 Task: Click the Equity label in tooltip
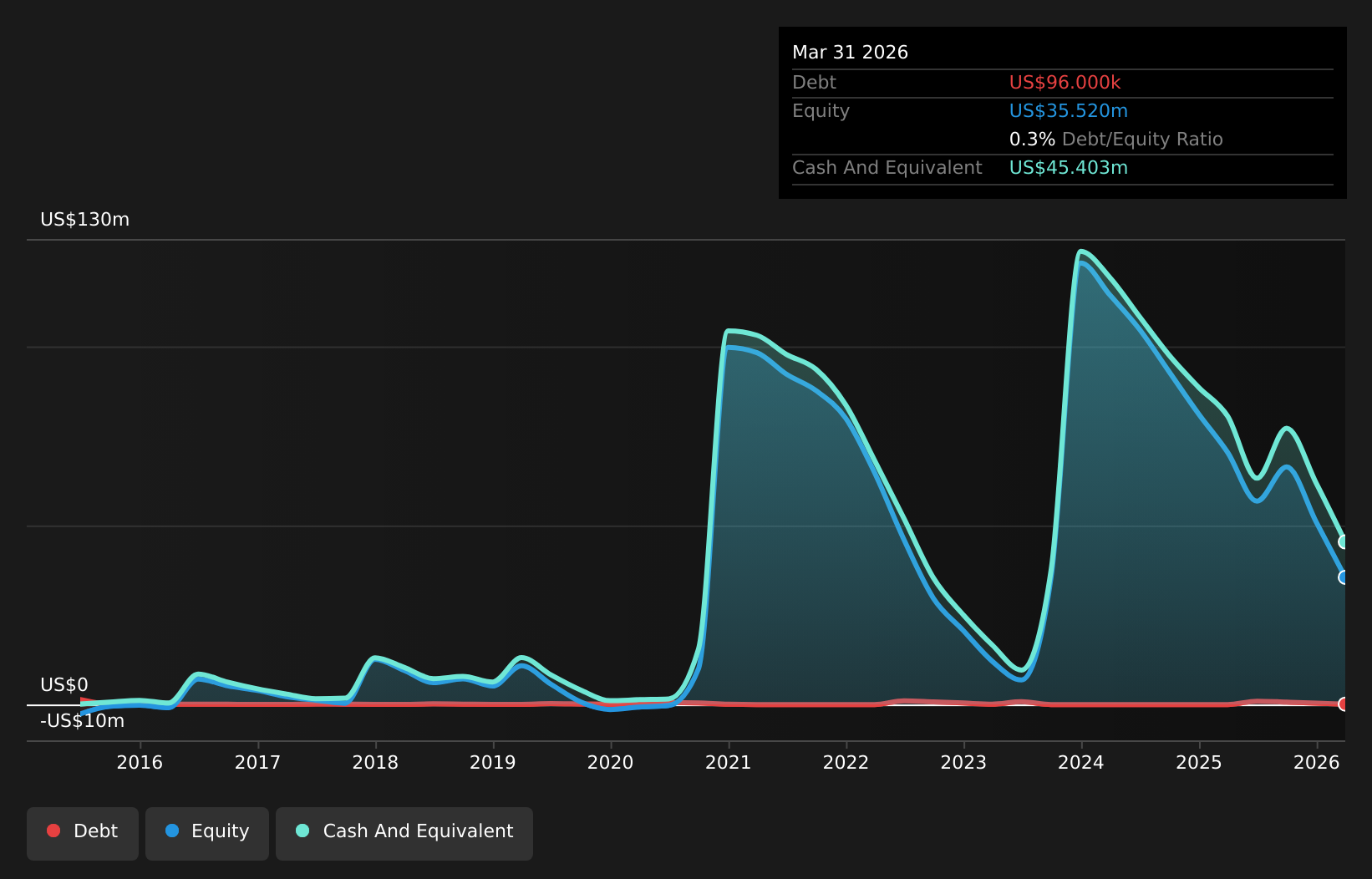821,111
